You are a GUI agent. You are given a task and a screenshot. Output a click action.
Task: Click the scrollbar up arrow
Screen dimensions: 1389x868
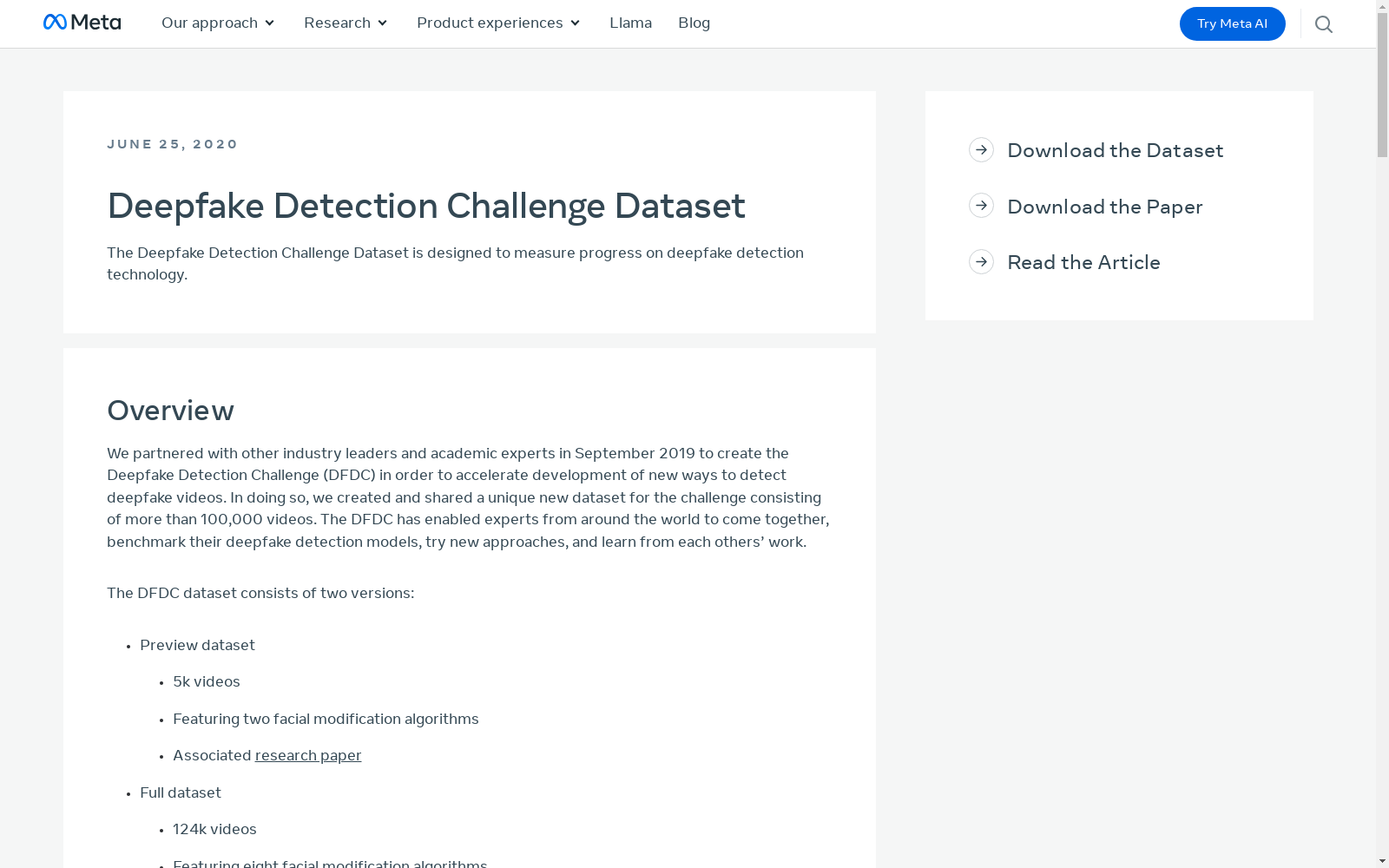1382,6
